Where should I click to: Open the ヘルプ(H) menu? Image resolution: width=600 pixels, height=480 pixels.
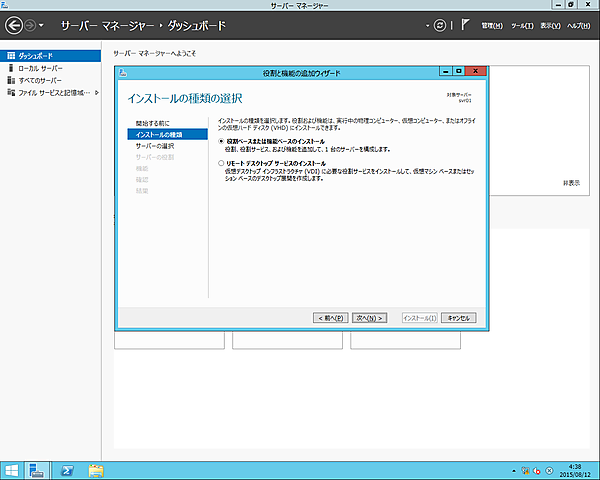(x=579, y=26)
